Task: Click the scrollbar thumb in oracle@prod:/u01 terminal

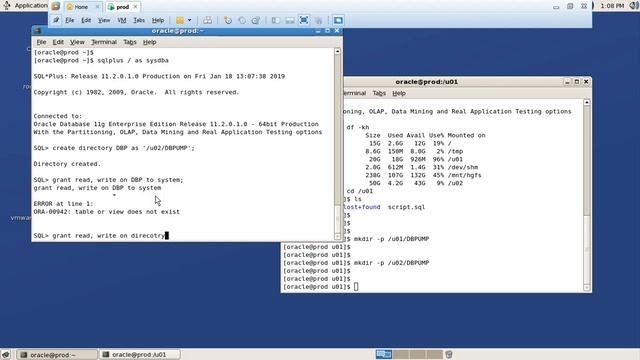Action: click(x=587, y=249)
